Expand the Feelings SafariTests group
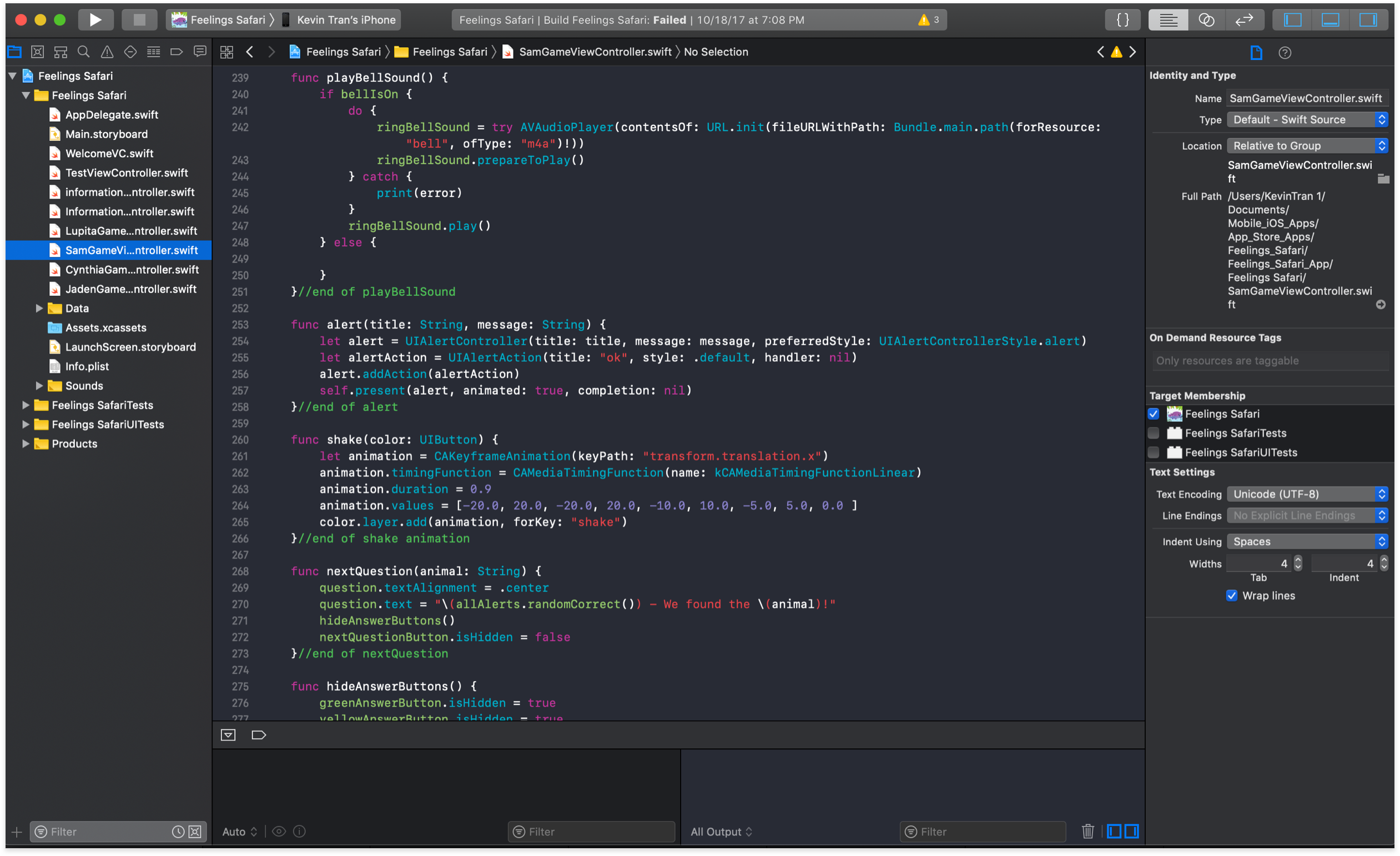1400x856 pixels. (26, 405)
